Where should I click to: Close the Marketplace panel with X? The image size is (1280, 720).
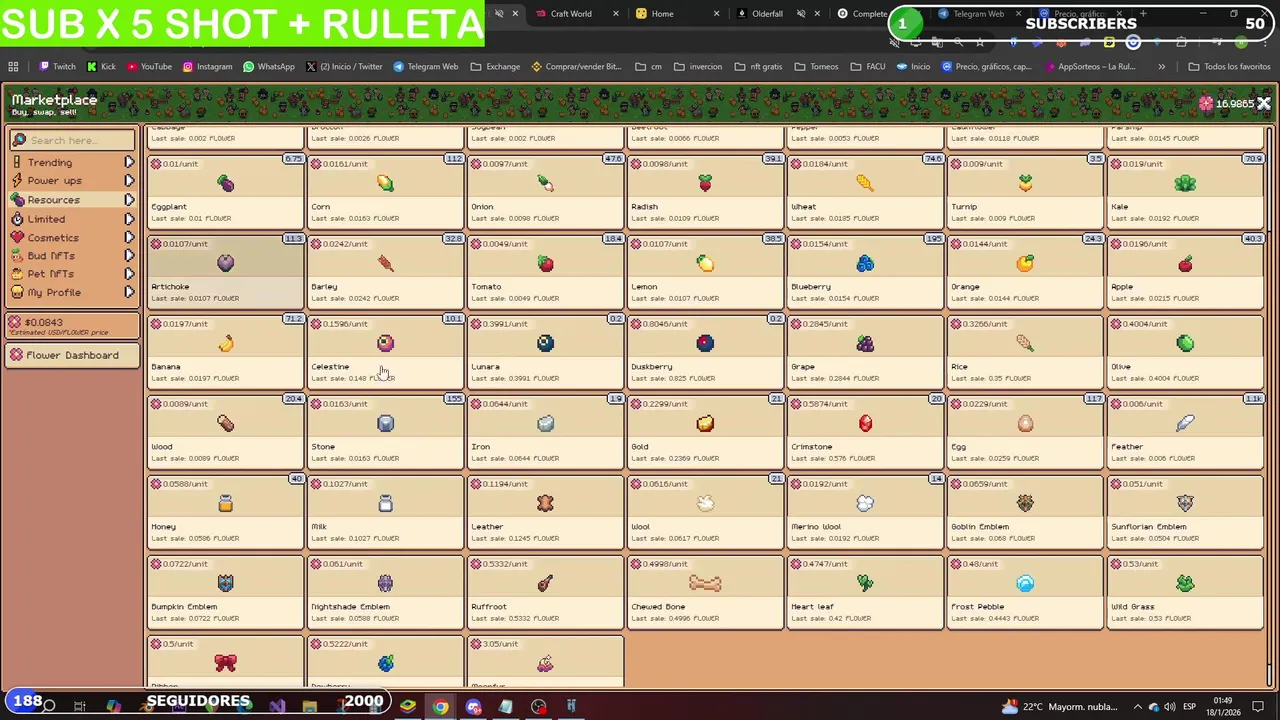[1264, 104]
